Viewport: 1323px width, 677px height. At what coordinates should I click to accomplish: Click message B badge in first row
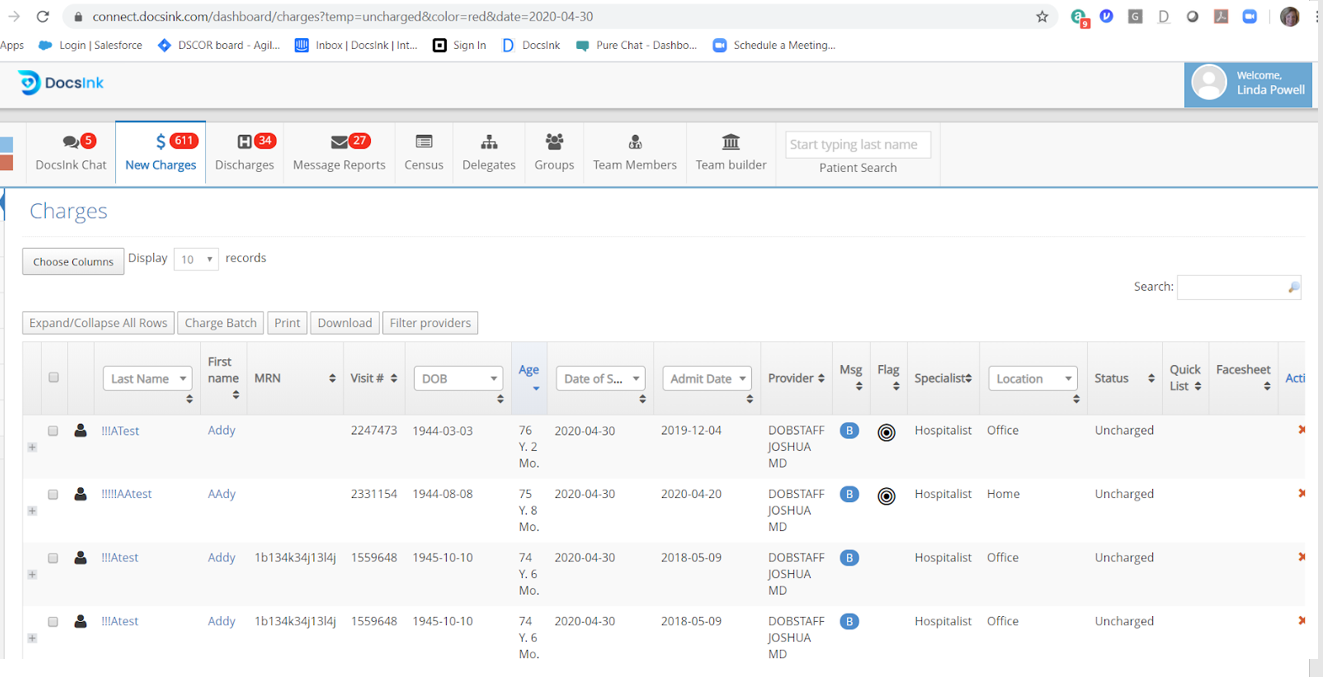coord(849,431)
